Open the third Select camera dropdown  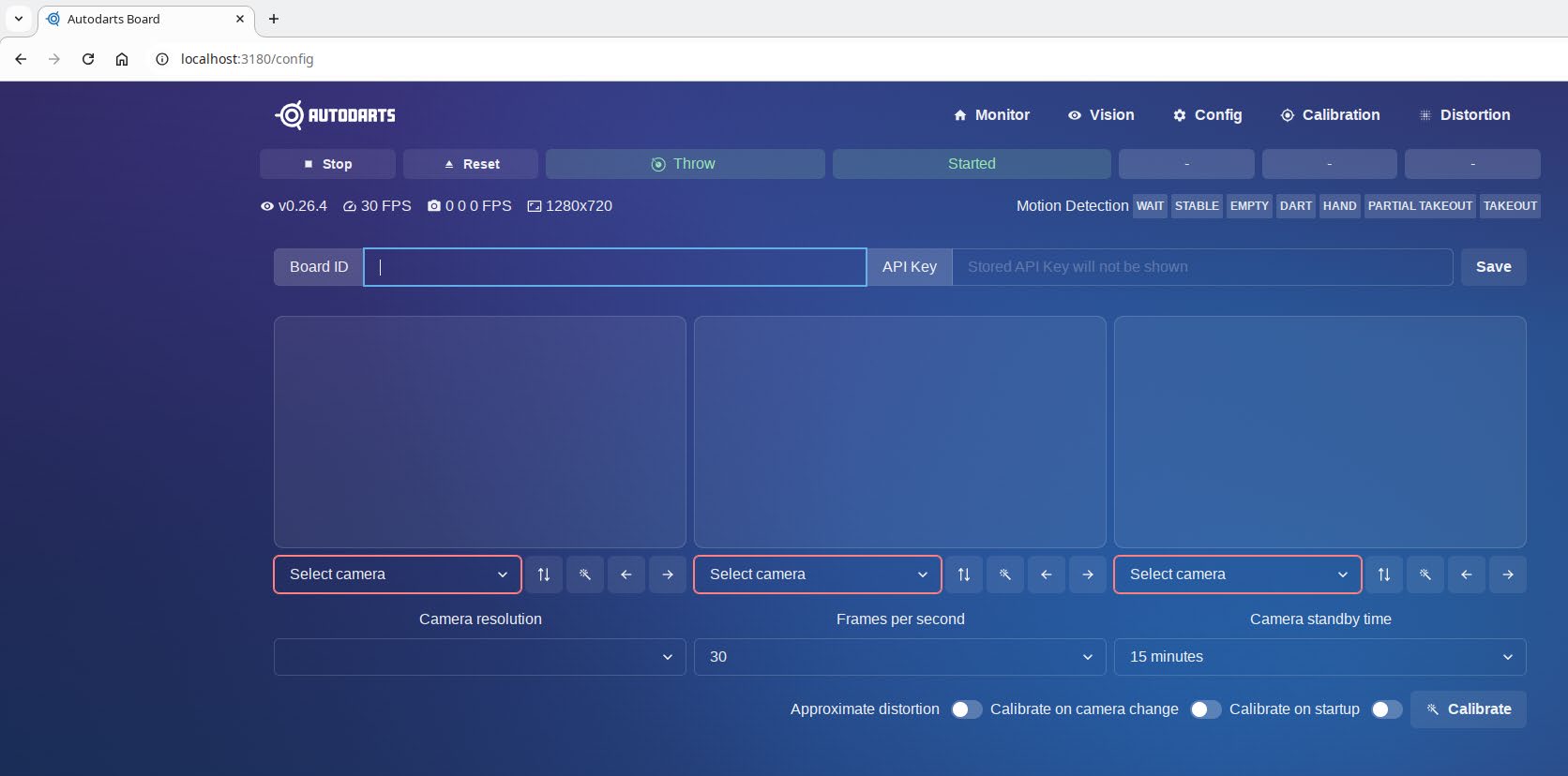click(x=1238, y=575)
